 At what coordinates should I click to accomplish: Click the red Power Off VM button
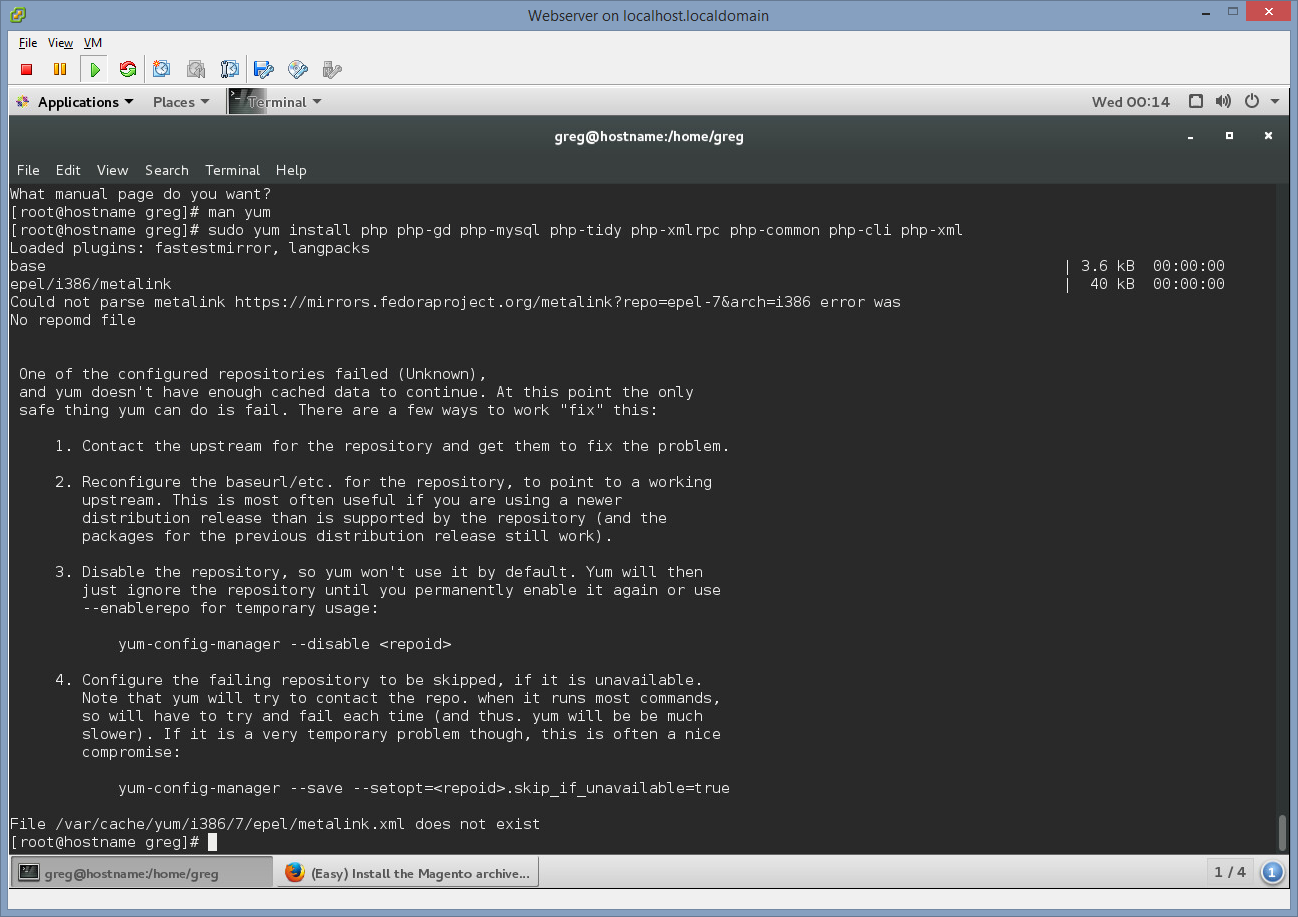coord(27,69)
